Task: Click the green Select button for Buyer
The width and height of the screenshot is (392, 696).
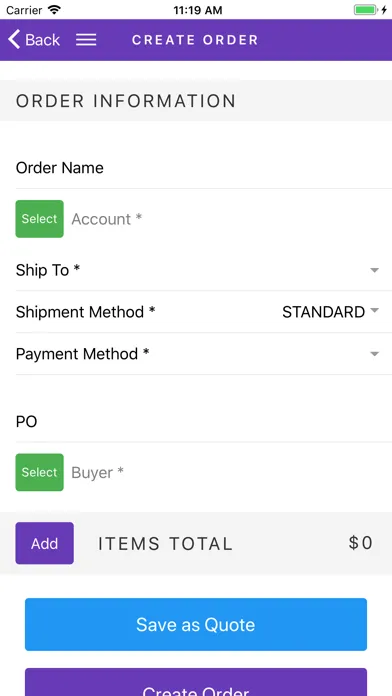Action: click(40, 472)
